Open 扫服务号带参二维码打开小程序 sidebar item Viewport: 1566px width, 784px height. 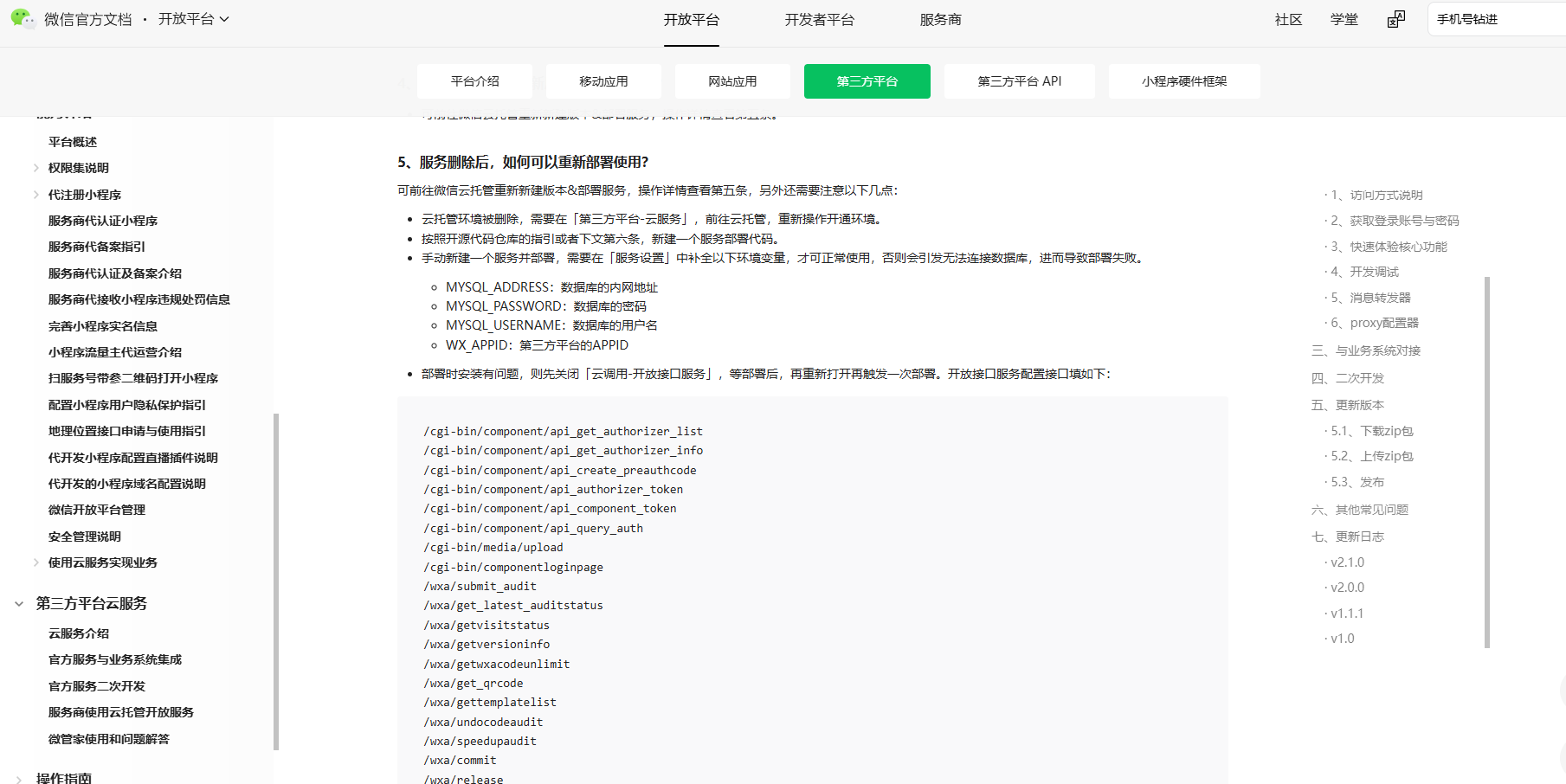(133, 378)
